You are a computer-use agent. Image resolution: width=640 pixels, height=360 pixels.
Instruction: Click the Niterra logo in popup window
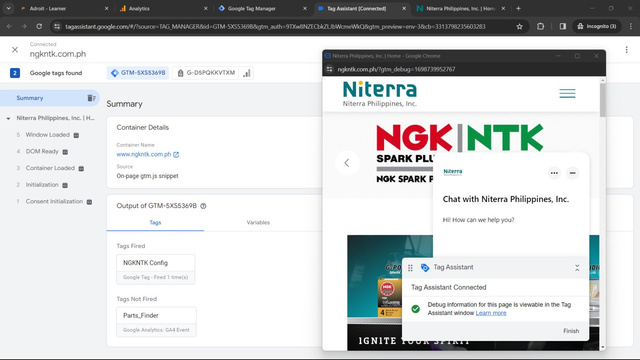pos(380,94)
